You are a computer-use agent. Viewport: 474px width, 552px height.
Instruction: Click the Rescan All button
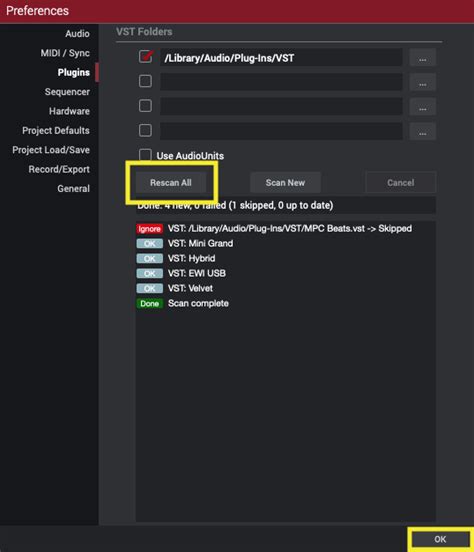[171, 183]
